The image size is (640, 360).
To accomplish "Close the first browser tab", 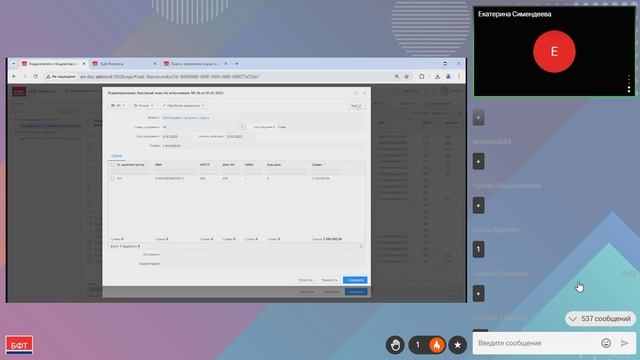I will click(84, 64).
